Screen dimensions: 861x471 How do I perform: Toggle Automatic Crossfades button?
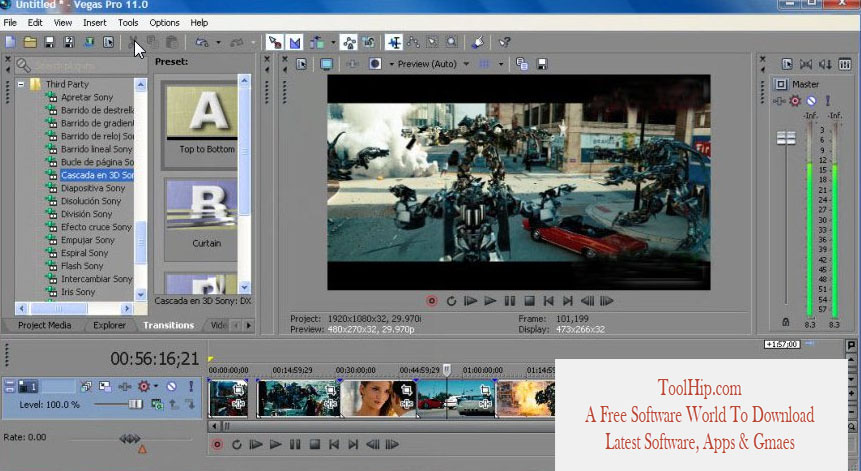[295, 42]
